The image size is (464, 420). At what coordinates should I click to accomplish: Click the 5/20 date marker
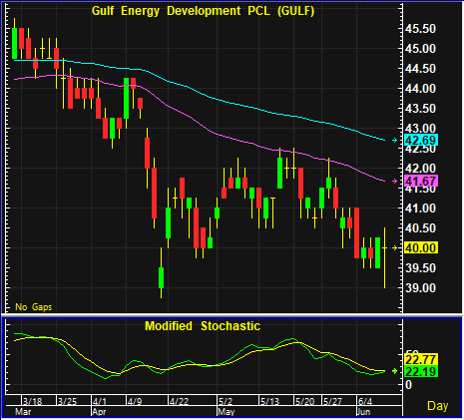point(305,401)
